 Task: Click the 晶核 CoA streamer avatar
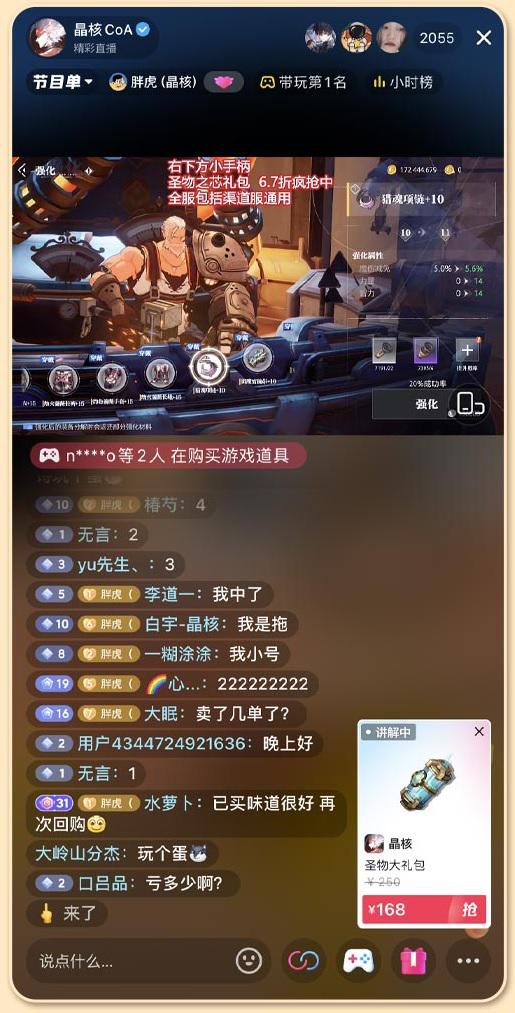point(48,37)
